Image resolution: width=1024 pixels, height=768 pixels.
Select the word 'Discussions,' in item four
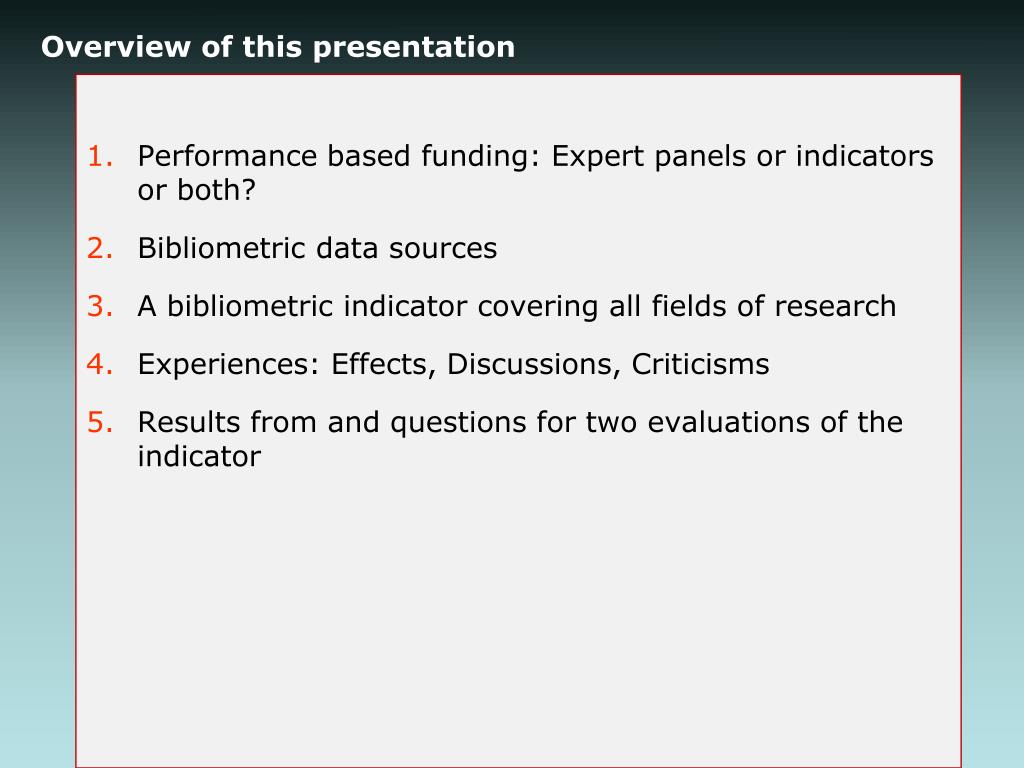[x=534, y=365]
